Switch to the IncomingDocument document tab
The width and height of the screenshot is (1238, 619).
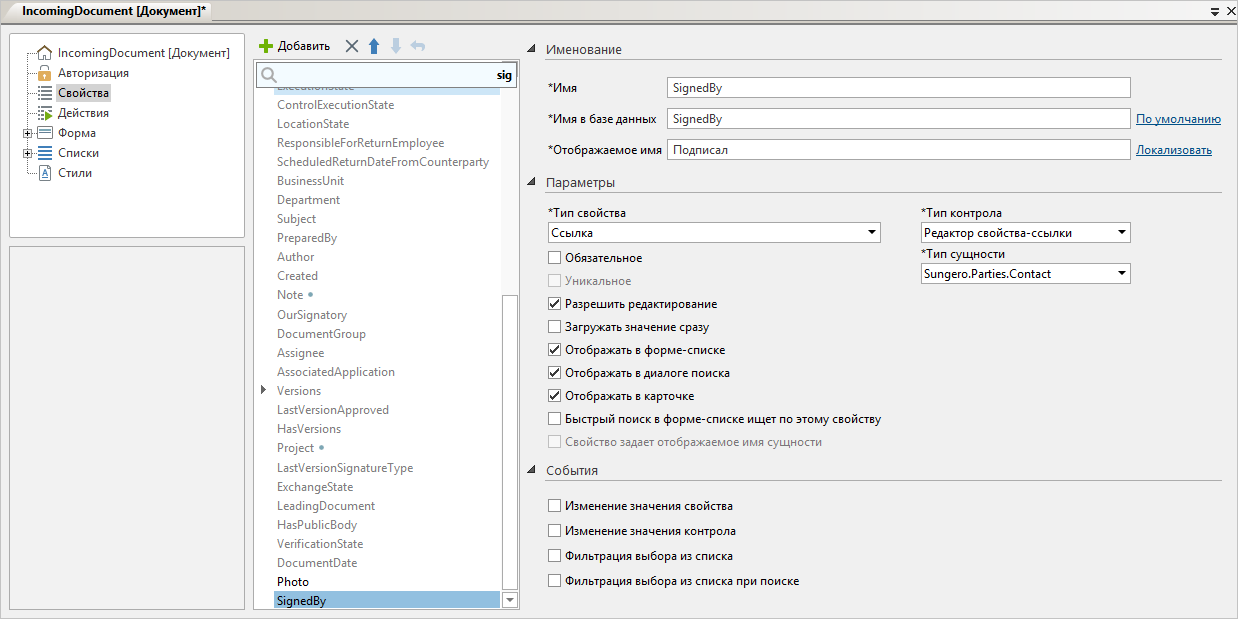[x=114, y=9]
